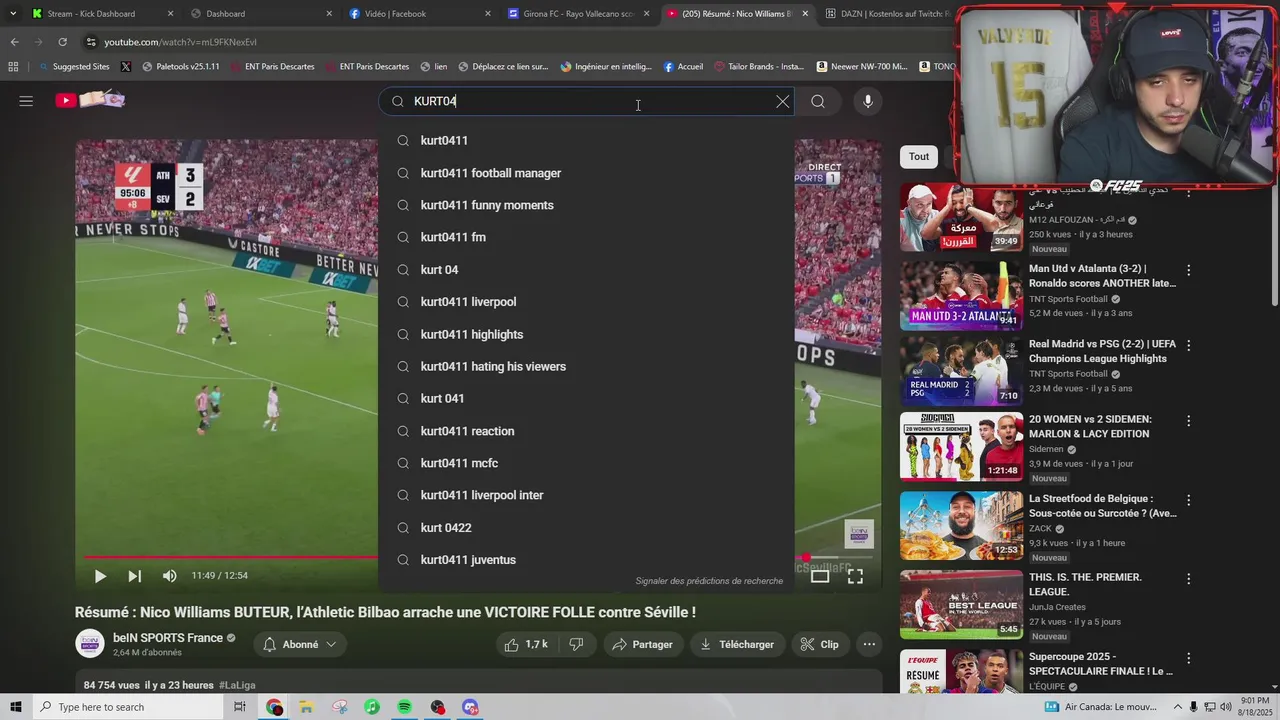Start voice search with the microphone

867,101
